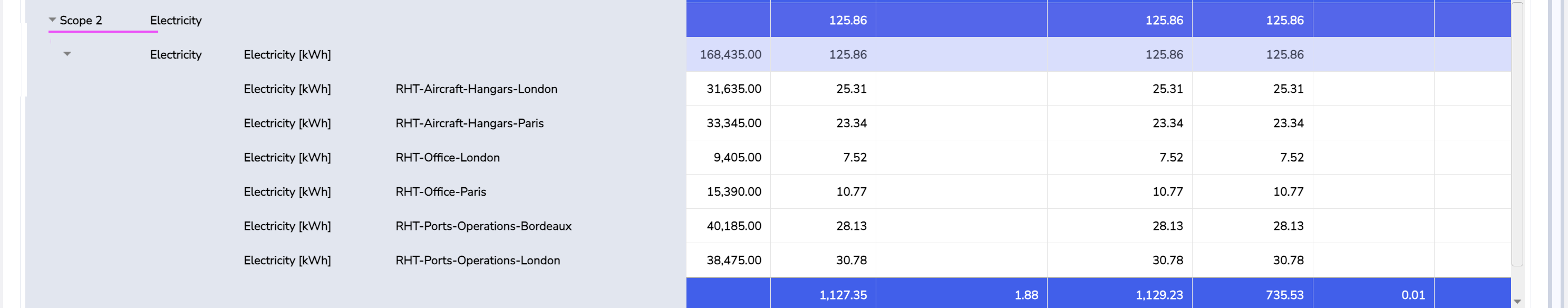Image resolution: width=1568 pixels, height=308 pixels.
Task: Select the Scope 2 row label
Action: pyautogui.click(x=81, y=21)
